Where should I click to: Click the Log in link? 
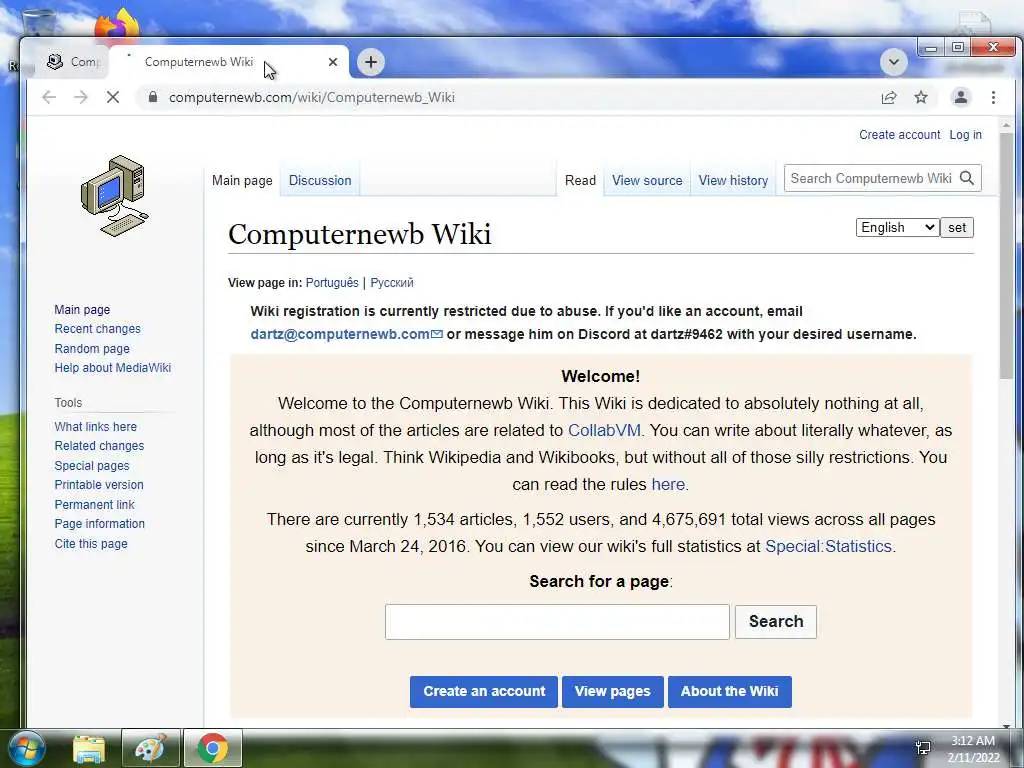pos(965,135)
